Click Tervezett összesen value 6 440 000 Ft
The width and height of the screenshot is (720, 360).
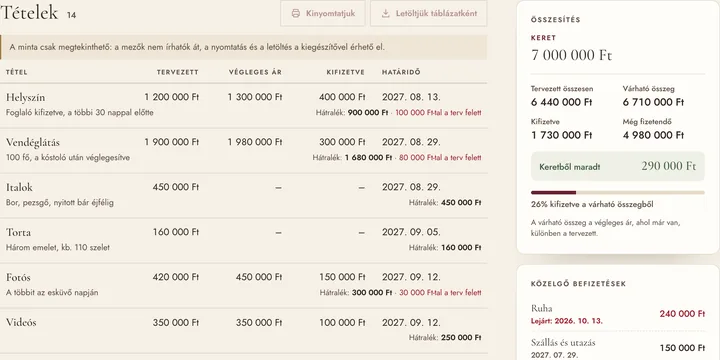click(562, 102)
